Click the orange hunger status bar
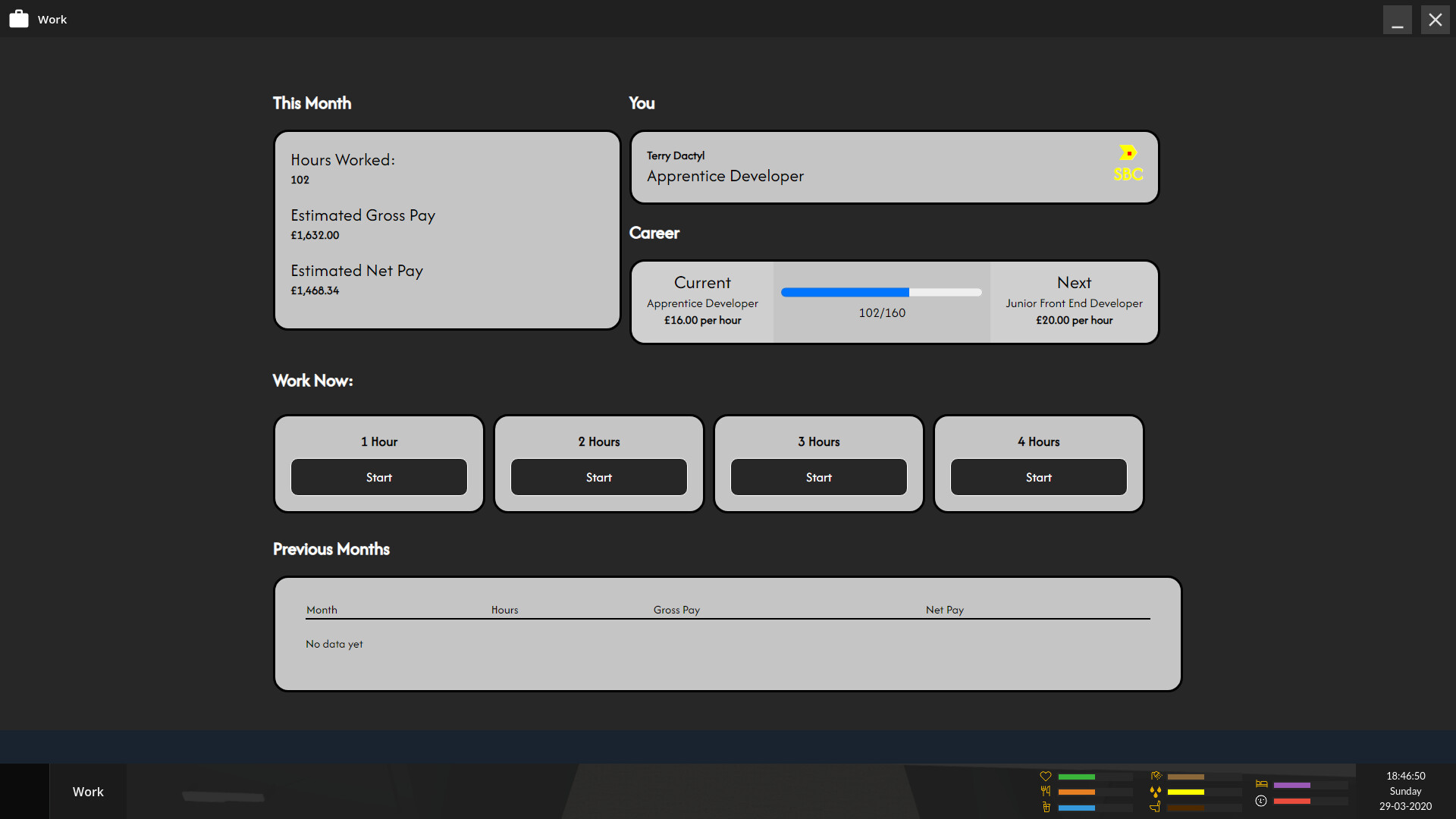Viewport: 1456px width, 819px height. (1077, 792)
